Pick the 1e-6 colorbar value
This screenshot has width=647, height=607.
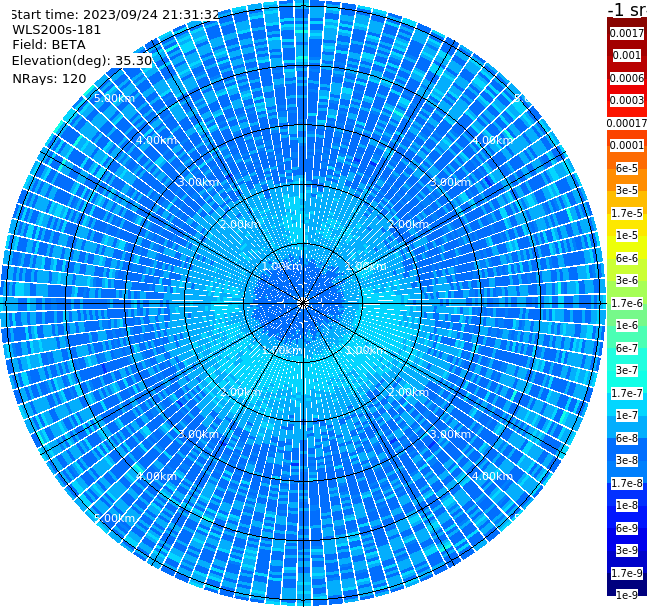[x=627, y=325]
